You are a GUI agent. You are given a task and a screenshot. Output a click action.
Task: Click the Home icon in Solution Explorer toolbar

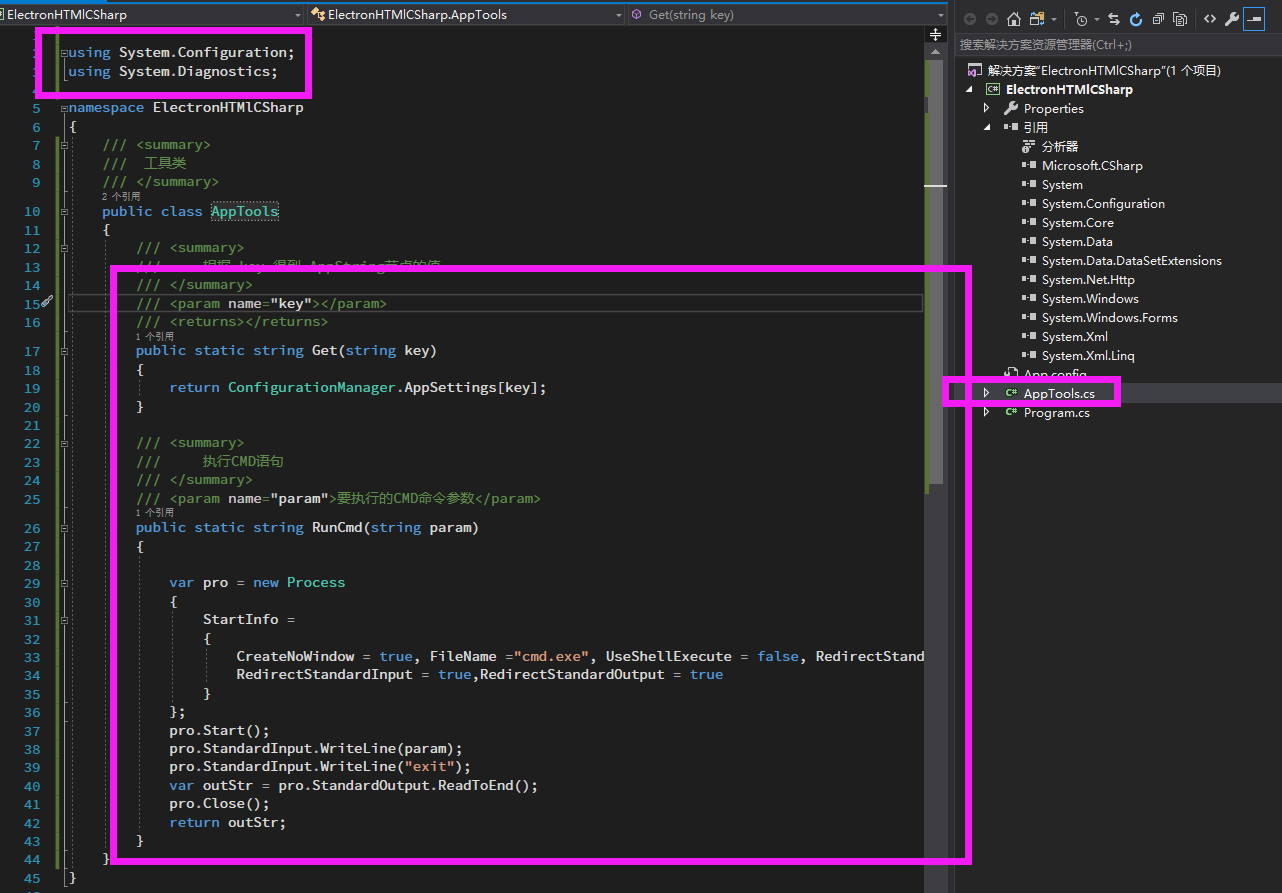[1013, 18]
